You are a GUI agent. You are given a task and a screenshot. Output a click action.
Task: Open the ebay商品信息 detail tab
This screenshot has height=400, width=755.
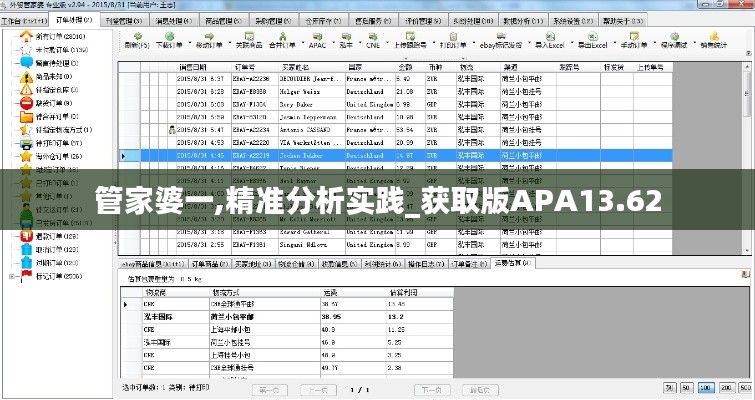click(x=153, y=264)
